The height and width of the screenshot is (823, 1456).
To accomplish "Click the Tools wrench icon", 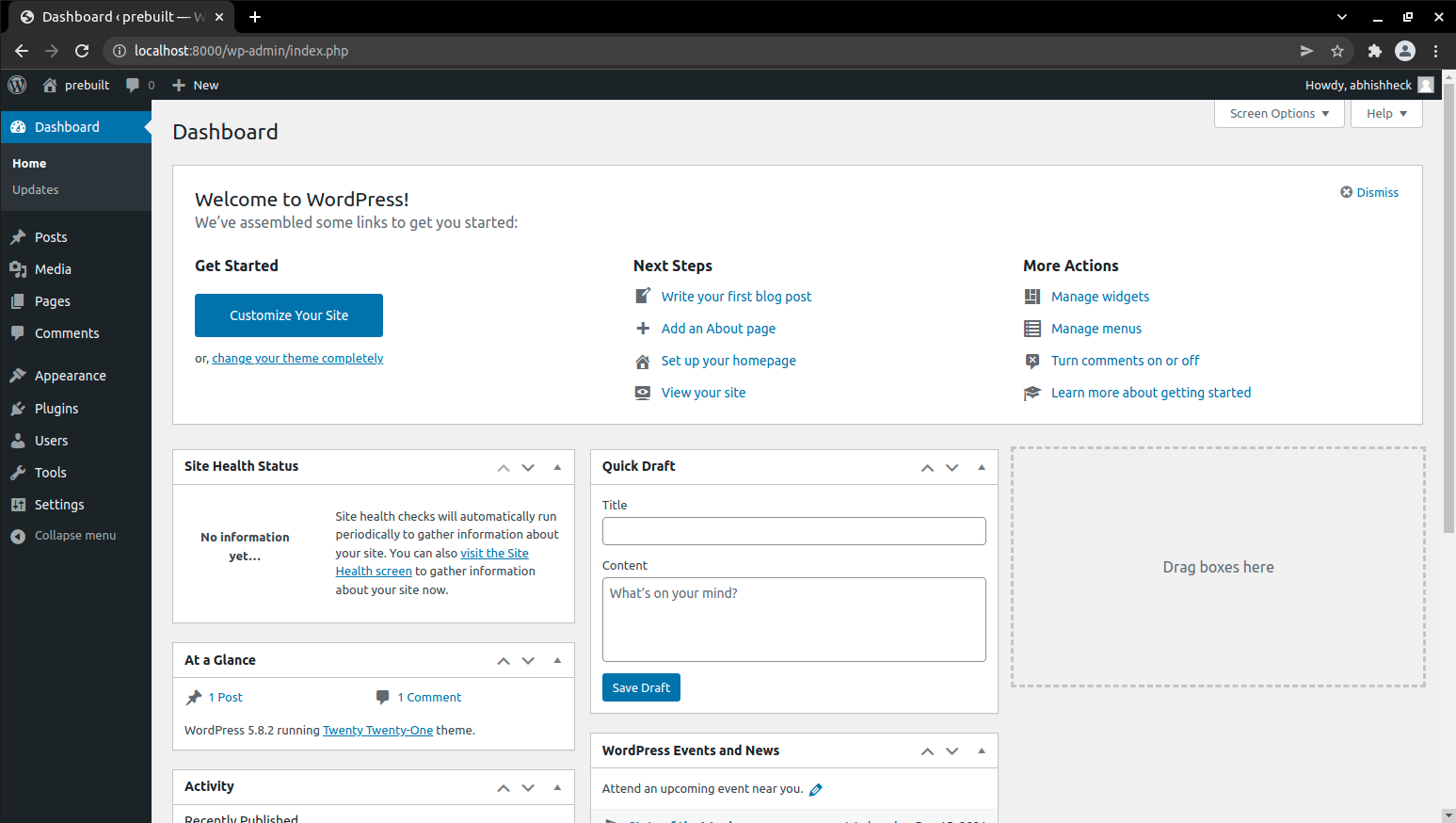I will (x=18, y=473).
